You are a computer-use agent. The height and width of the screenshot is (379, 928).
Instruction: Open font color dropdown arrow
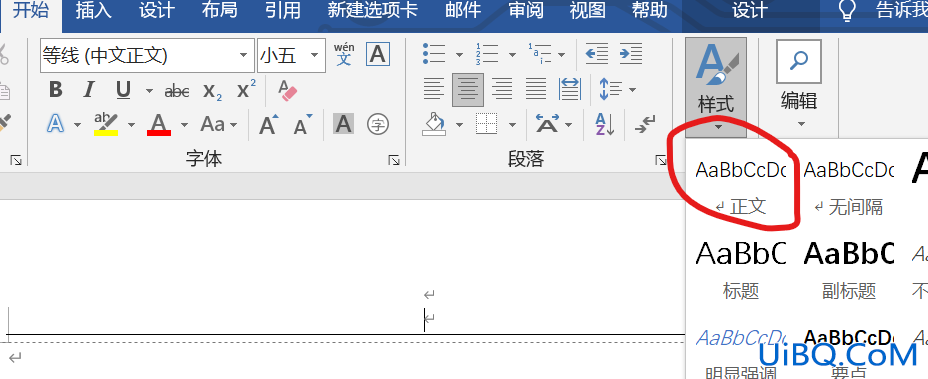184,124
